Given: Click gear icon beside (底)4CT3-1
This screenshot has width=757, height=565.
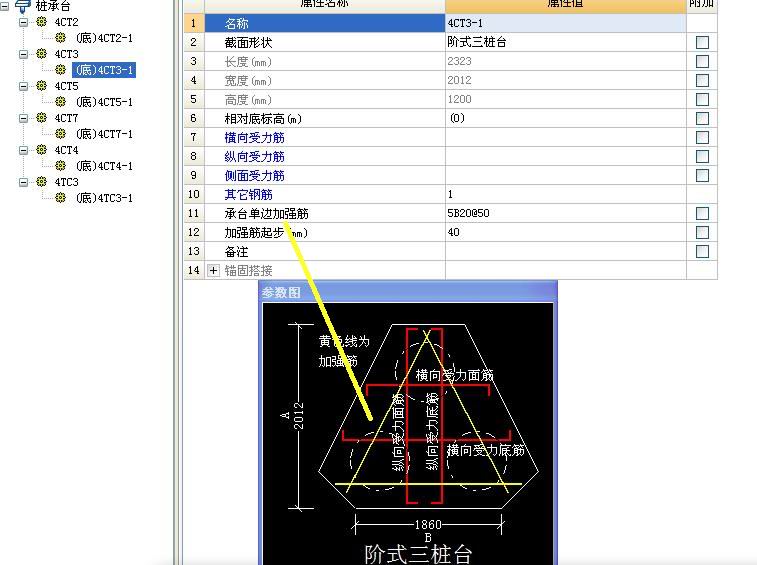Looking at the screenshot, I should (x=60, y=70).
